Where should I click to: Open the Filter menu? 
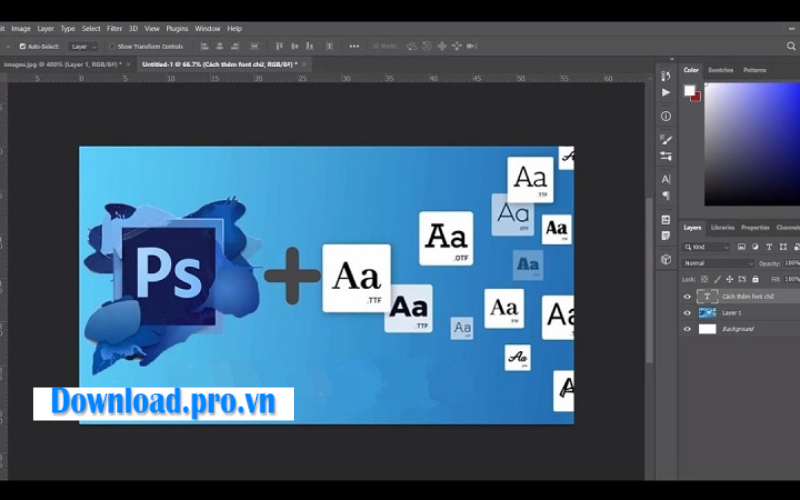(114, 29)
